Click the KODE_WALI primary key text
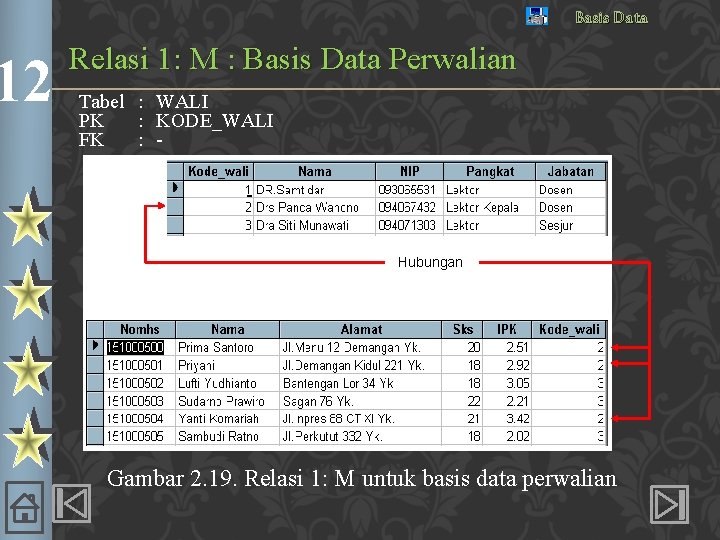Screen dimensions: 720x540 coord(214,121)
